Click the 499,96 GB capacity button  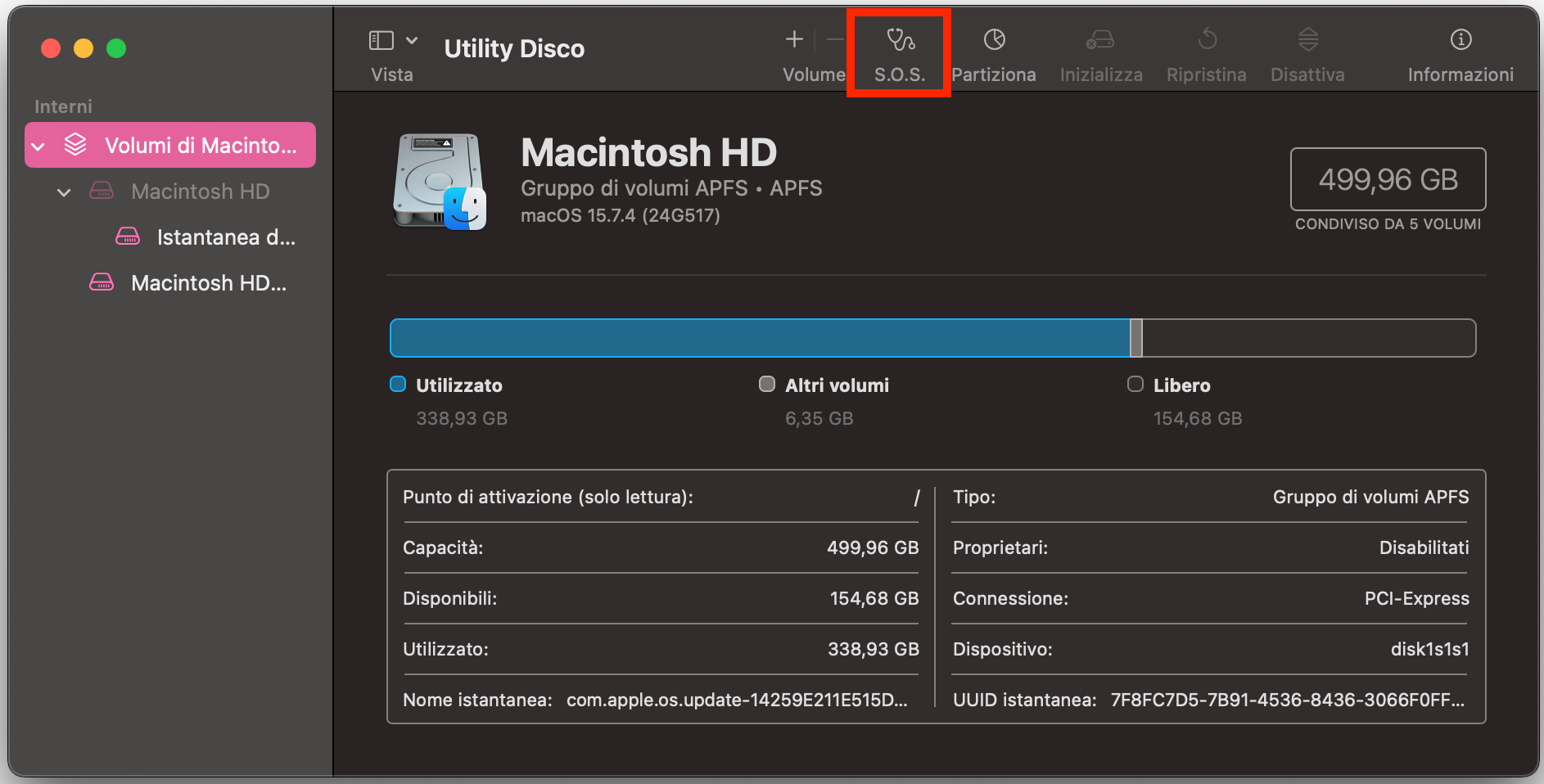[x=1387, y=179]
